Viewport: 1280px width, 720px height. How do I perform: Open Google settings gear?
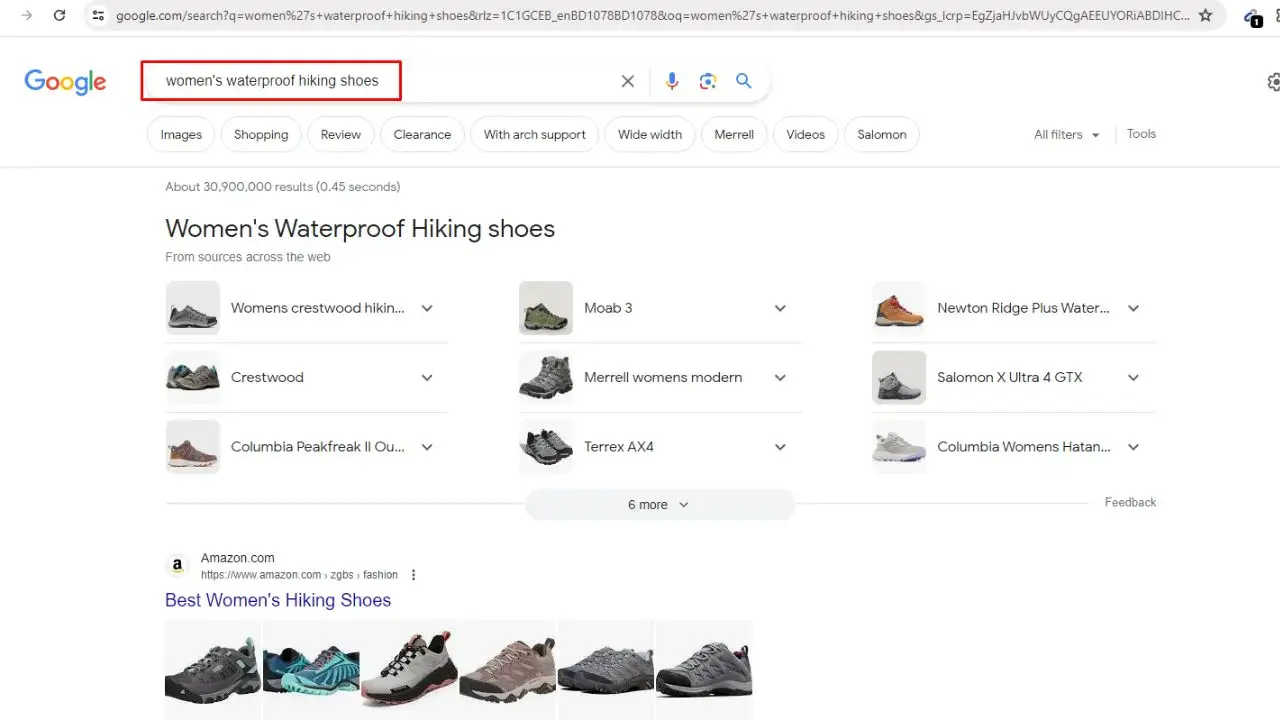[x=1273, y=82]
